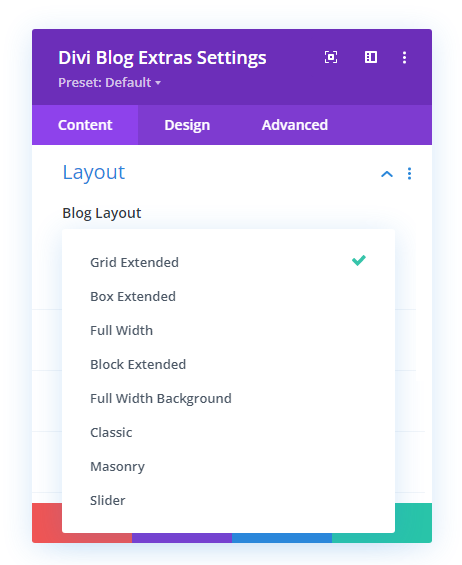462x565 pixels.
Task: Click the snap modal to sidebar icon
Action: (370, 57)
